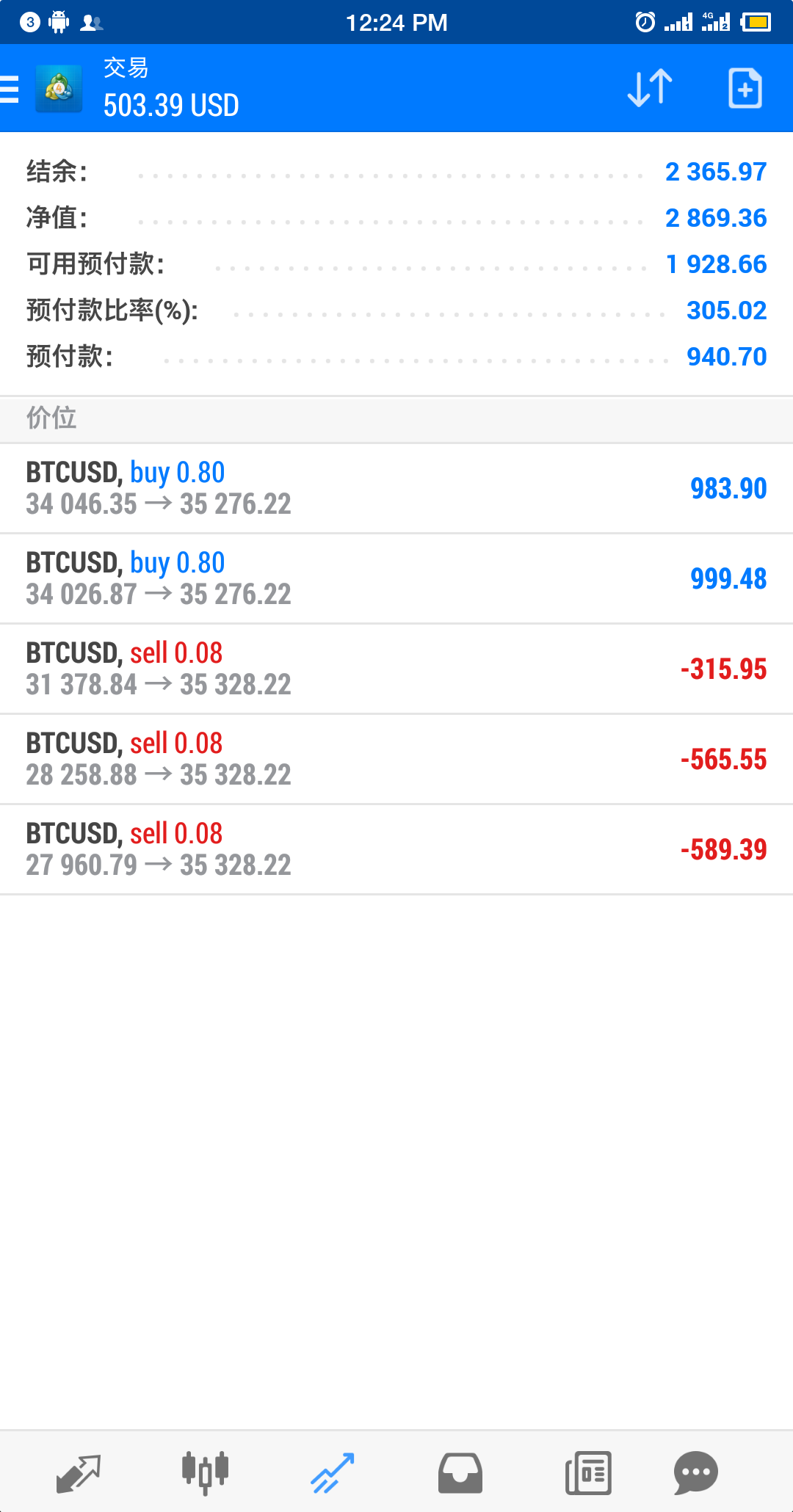Create new order with plus icon
This screenshot has height=1512, width=793.
(745, 88)
